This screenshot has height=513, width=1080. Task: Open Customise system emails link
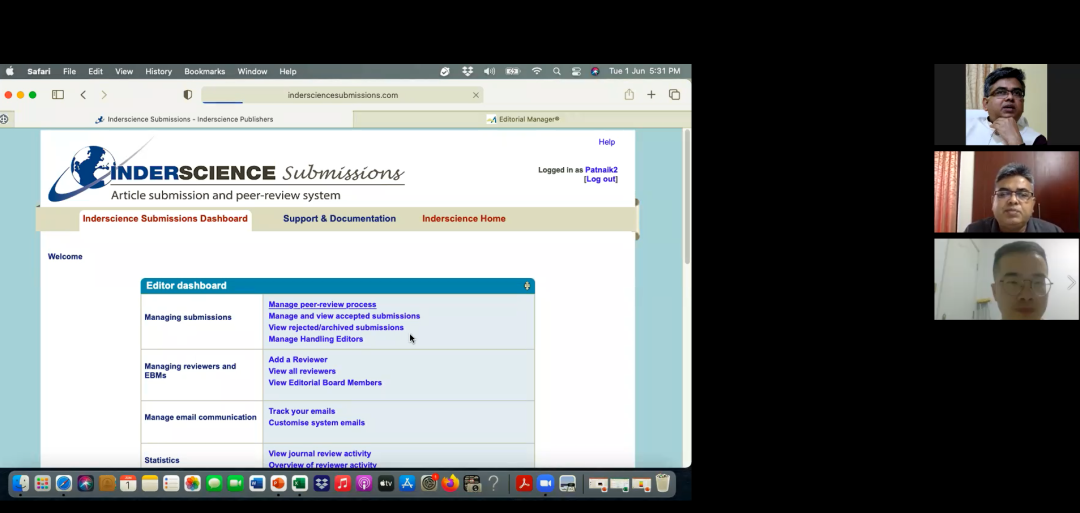[317, 423]
